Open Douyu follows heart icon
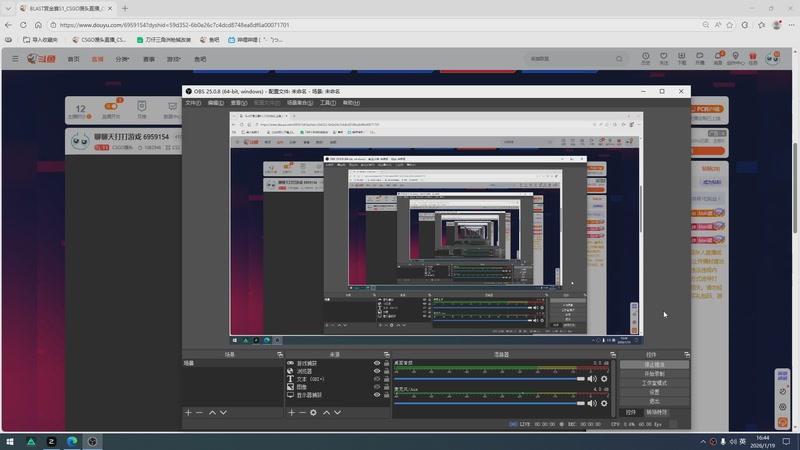800x450 pixels. click(x=663, y=59)
